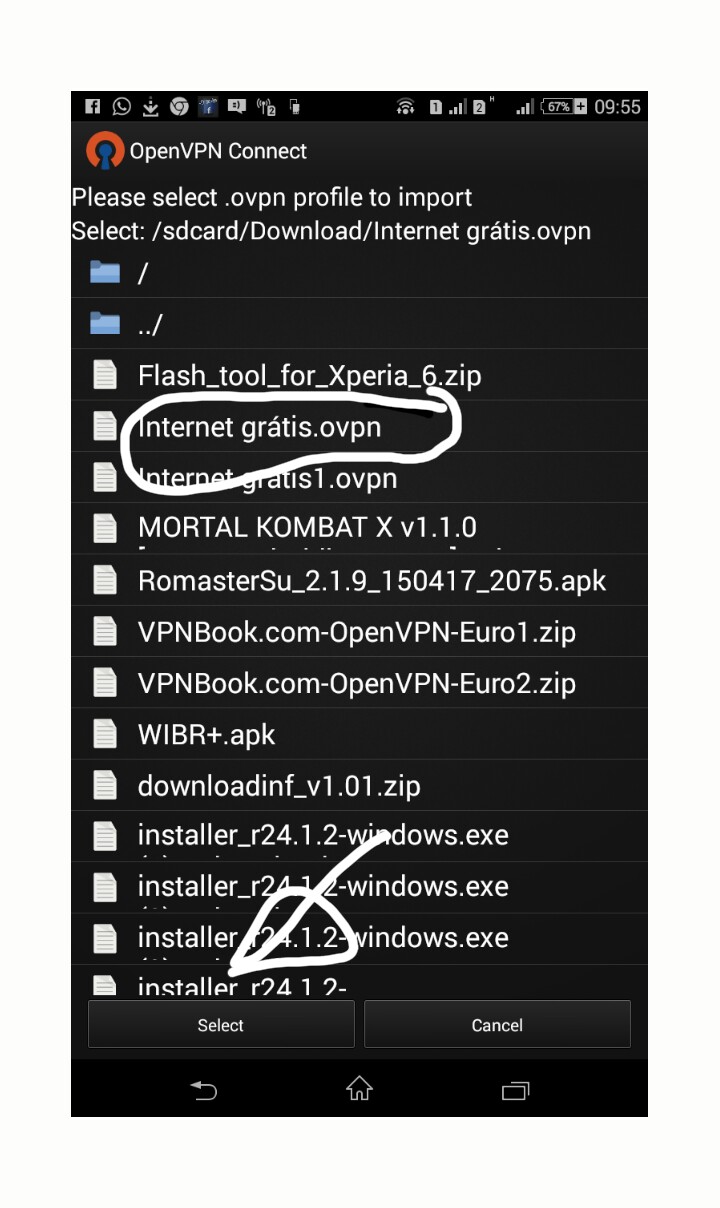Select VPNBook.com-OpenVPN-Euro2.zip file
Image resolution: width=720 pixels, height=1208 pixels.
tap(359, 682)
